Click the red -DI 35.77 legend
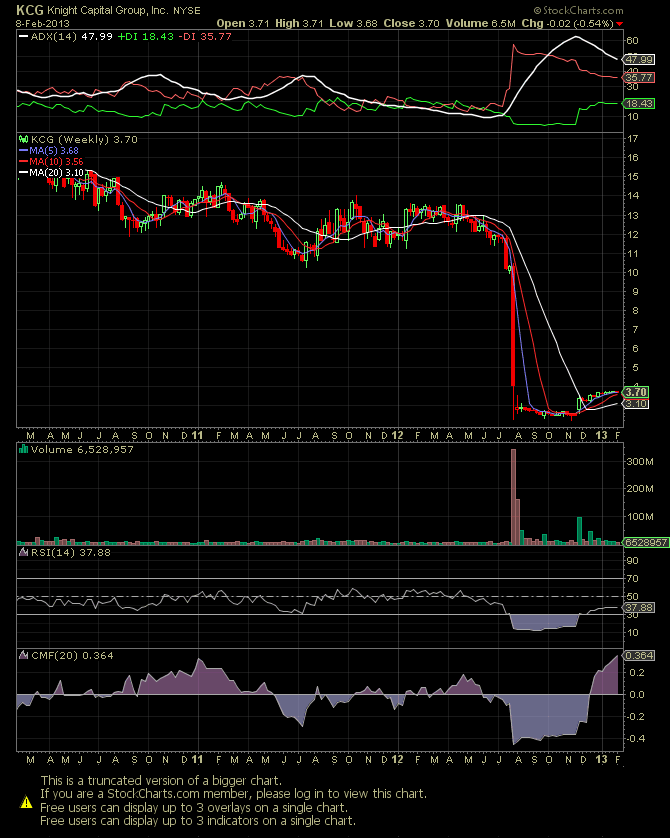 205,37
